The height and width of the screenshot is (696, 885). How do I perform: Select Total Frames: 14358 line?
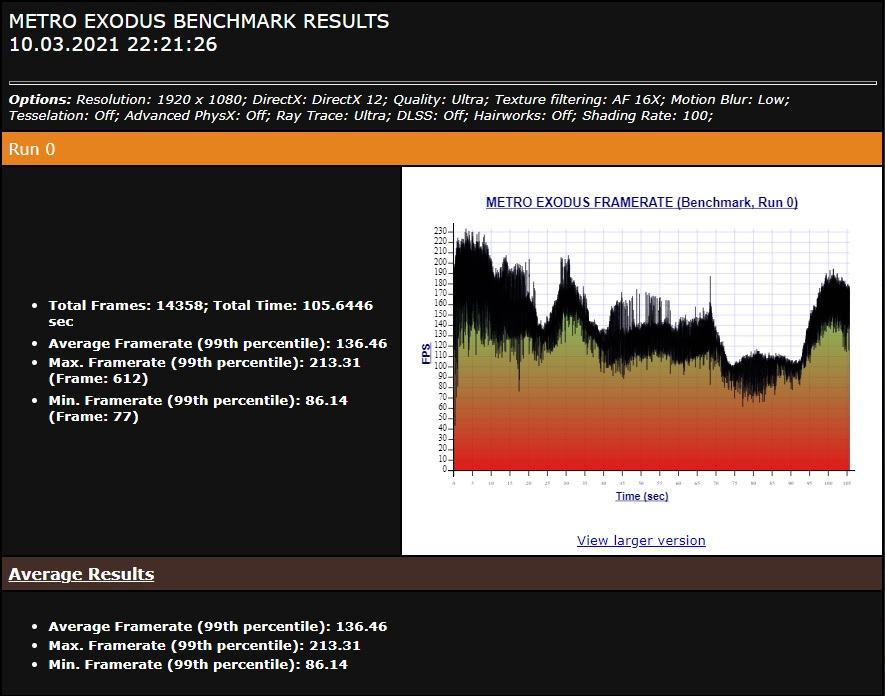[x=211, y=313]
